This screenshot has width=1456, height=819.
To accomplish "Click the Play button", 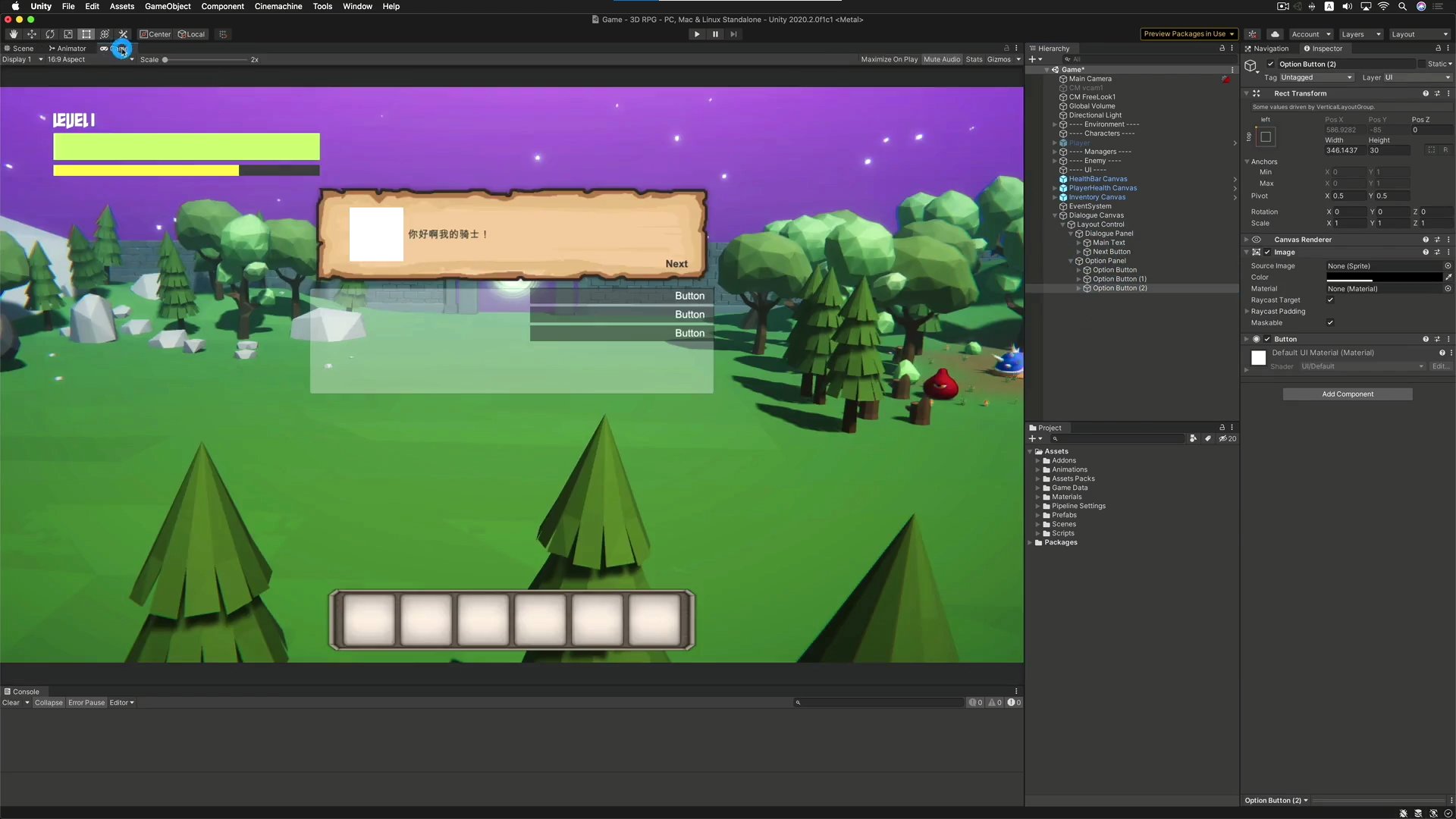I will (697, 34).
